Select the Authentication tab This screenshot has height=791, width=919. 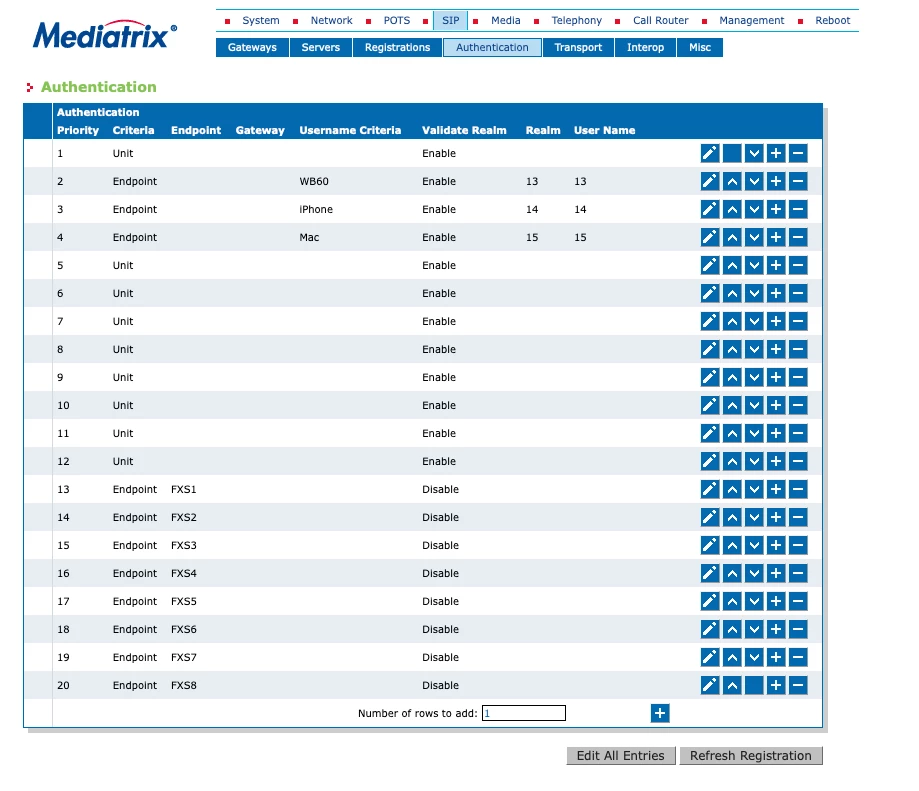click(x=492, y=47)
